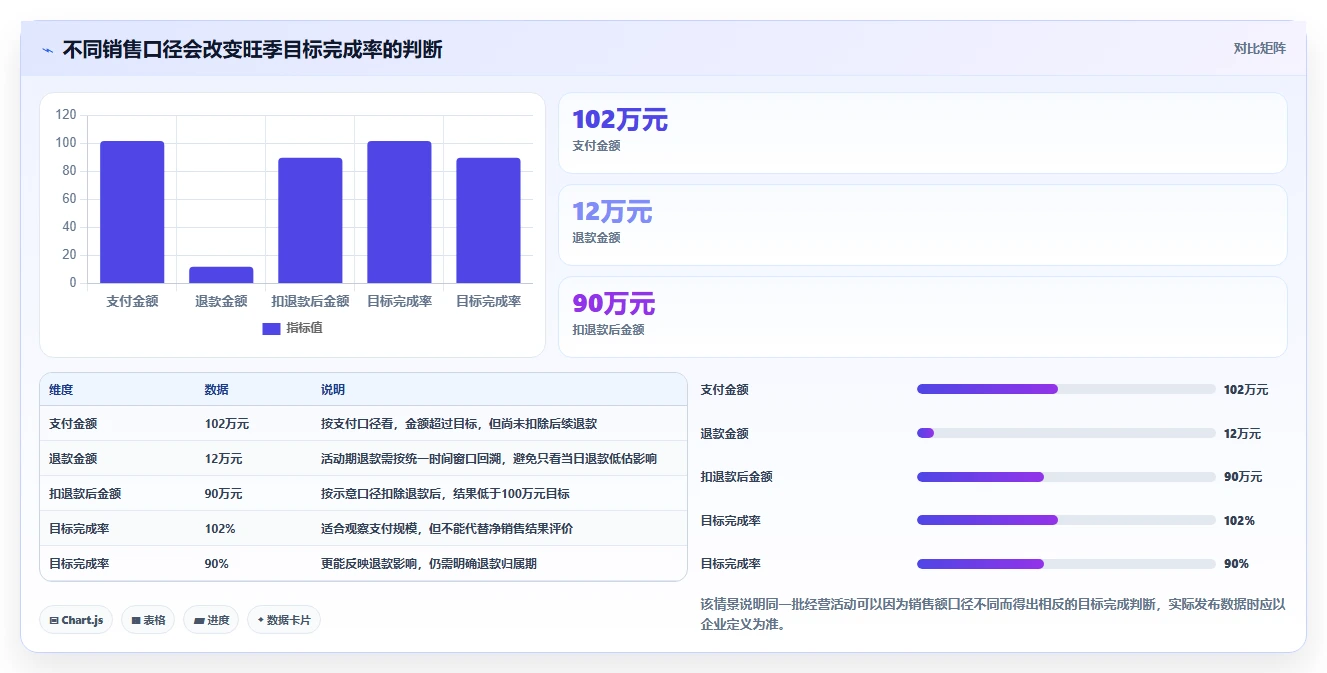Click the 目标完成率 progress bar showing 90%
Viewport: 1327px width, 673px height.
click(1066, 564)
